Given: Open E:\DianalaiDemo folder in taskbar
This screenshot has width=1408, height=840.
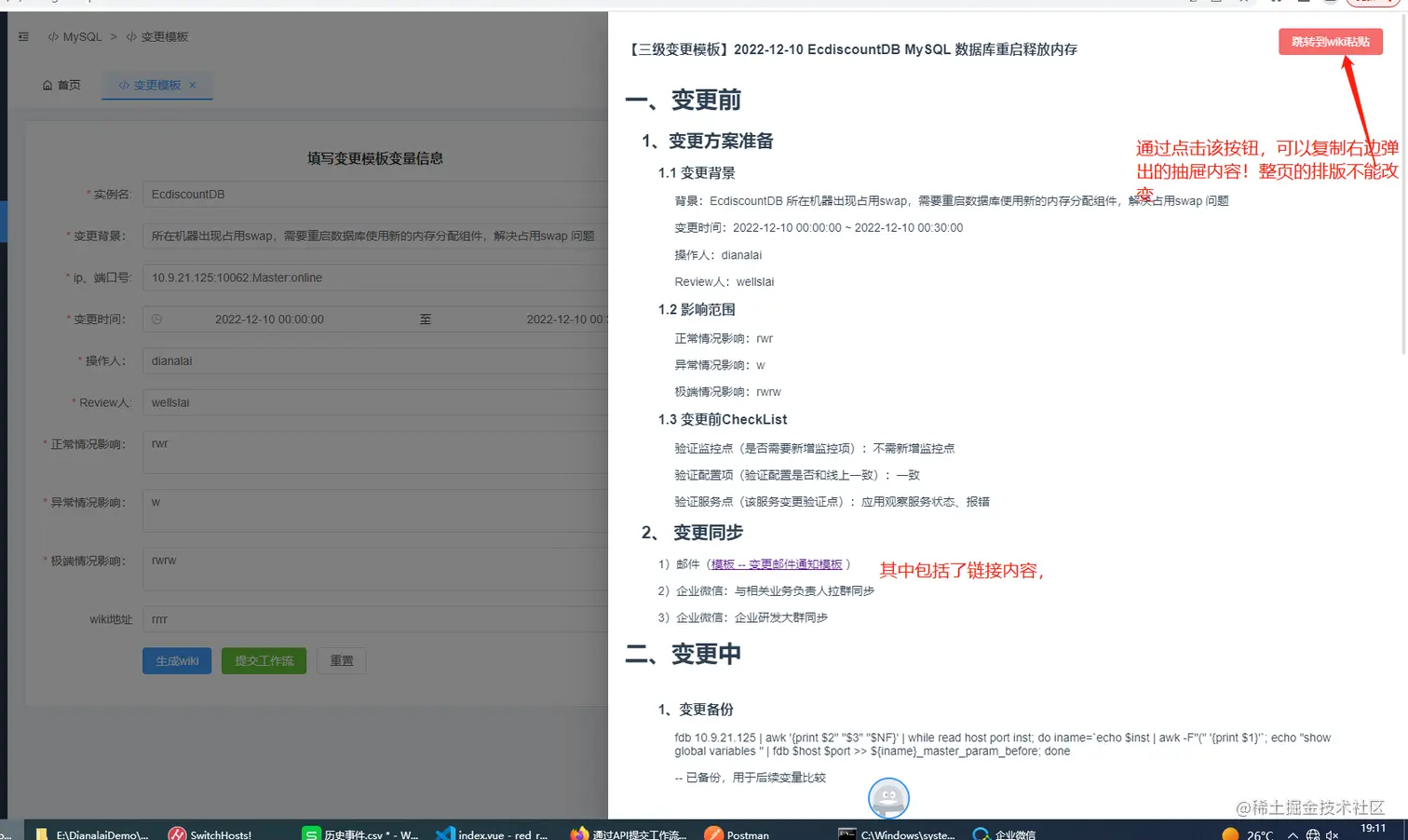Looking at the screenshot, I should pos(91,833).
